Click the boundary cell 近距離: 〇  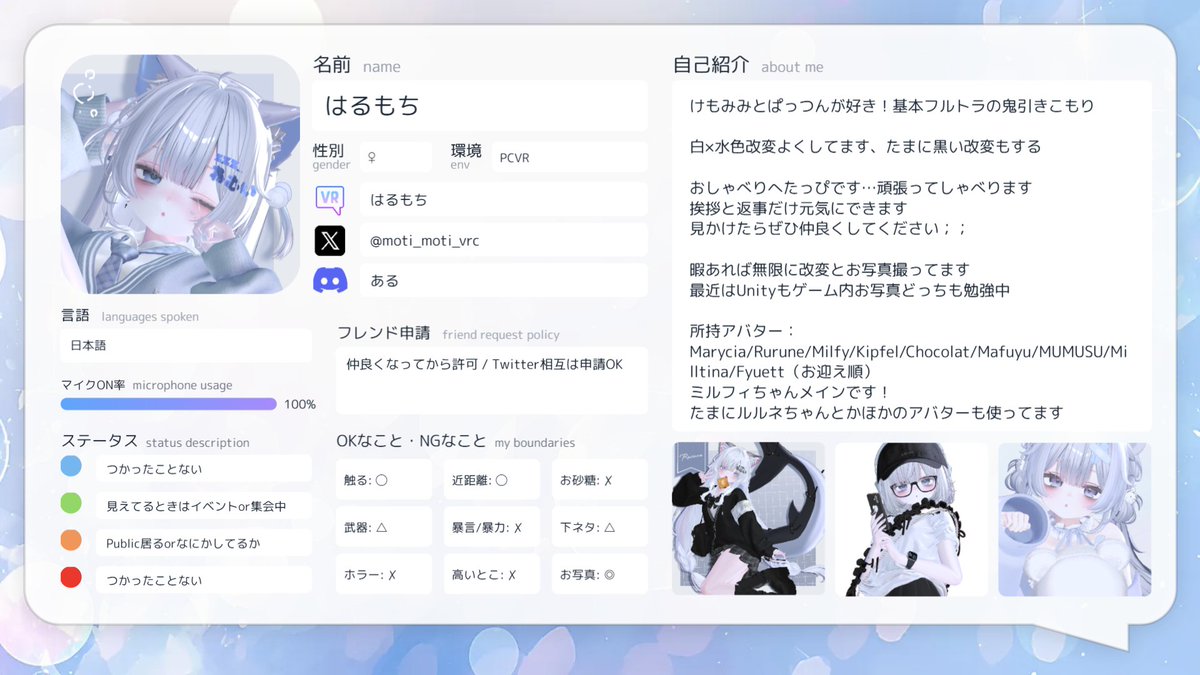pyautogui.click(x=492, y=480)
